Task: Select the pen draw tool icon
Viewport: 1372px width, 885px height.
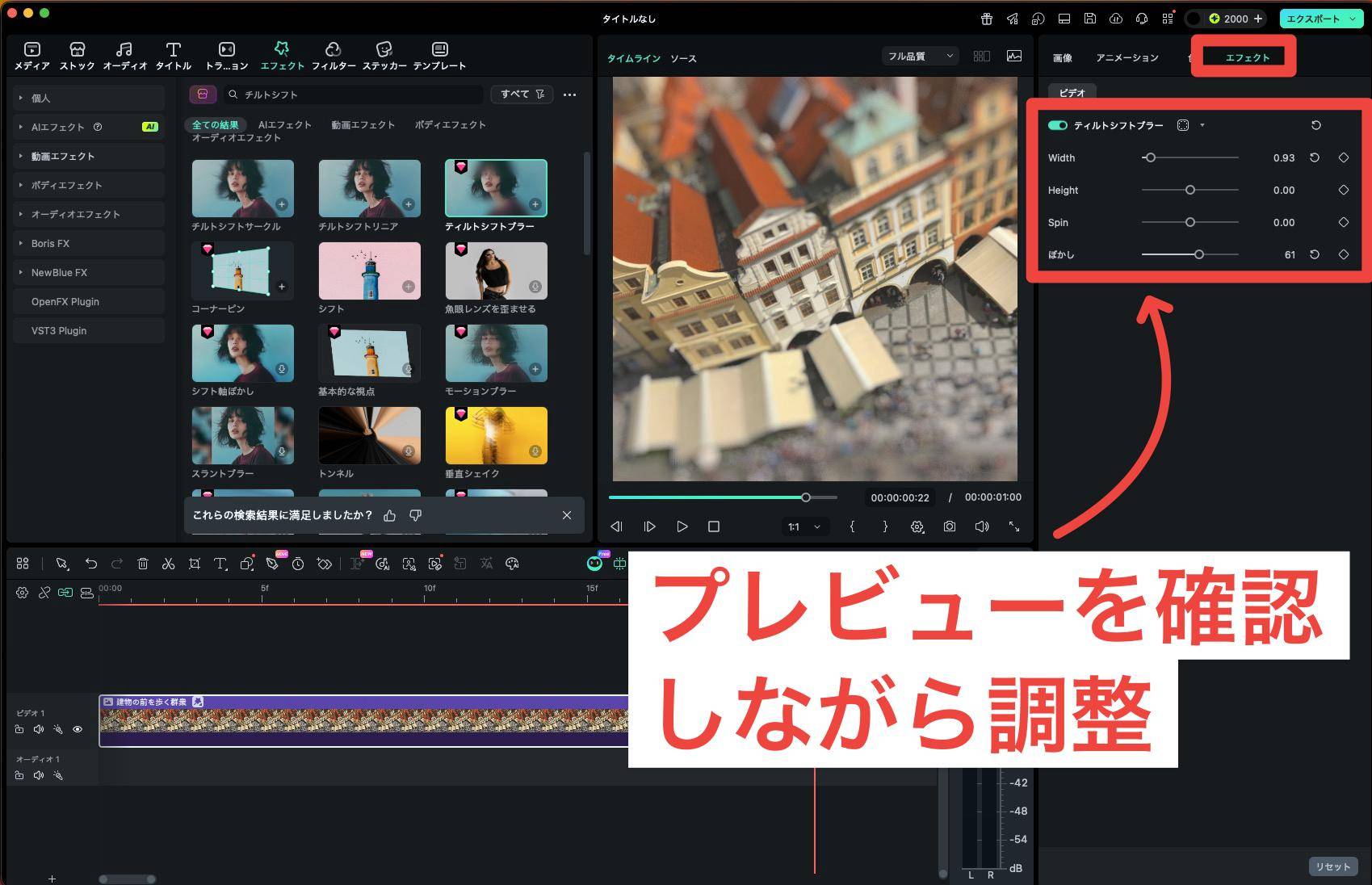Action: point(272,564)
